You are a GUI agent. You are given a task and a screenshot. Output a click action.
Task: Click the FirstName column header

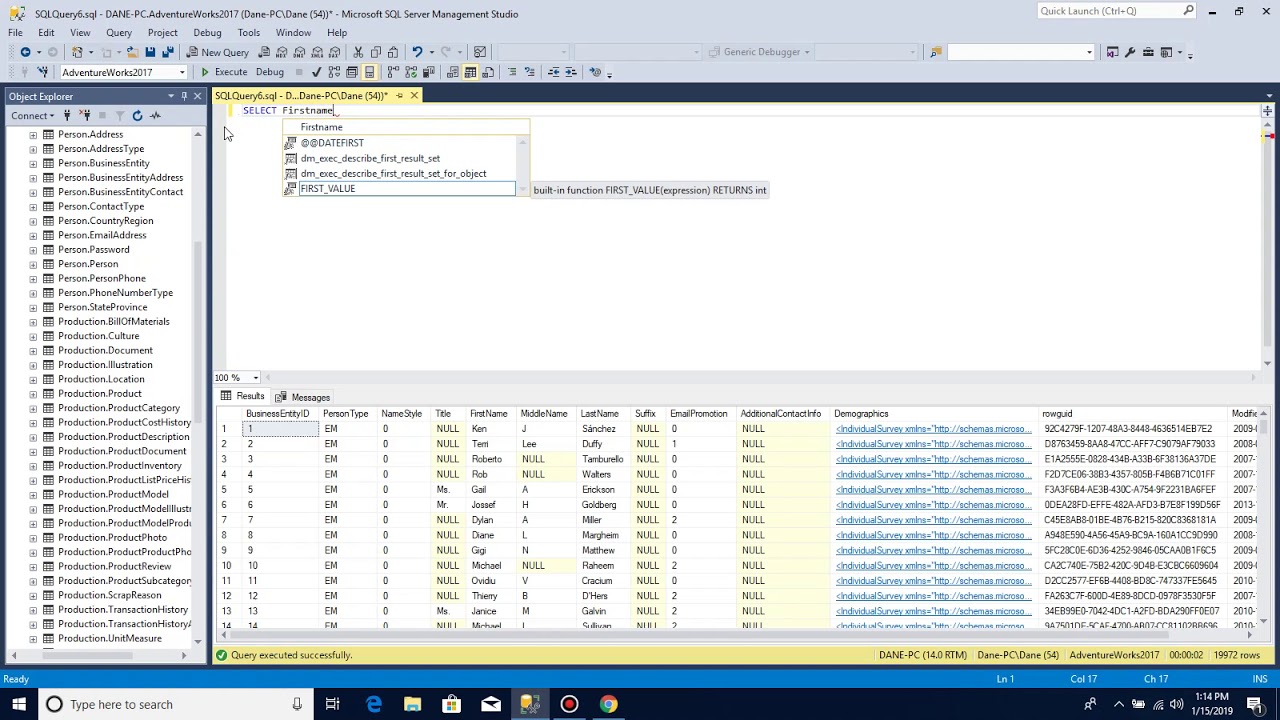(489, 414)
